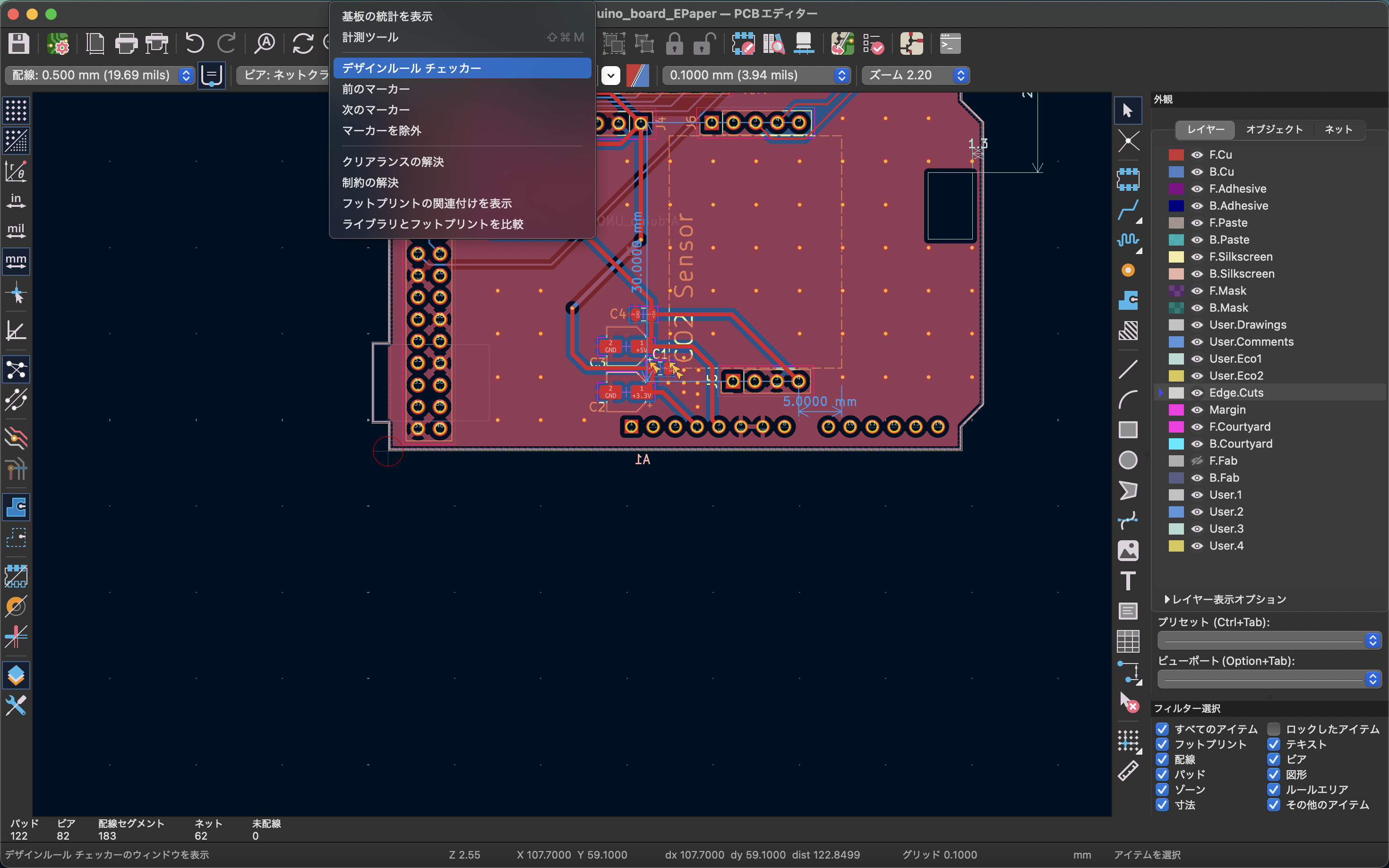Toggle F.Silkscreen layer visibility

coord(1197,256)
